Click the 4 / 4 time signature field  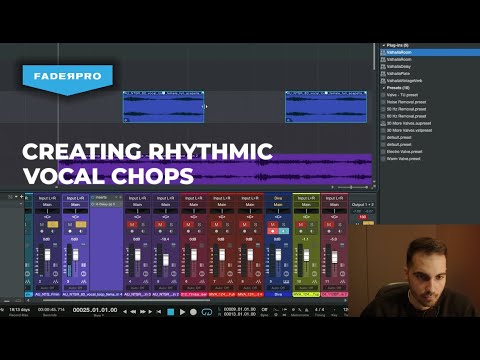pos(319,310)
